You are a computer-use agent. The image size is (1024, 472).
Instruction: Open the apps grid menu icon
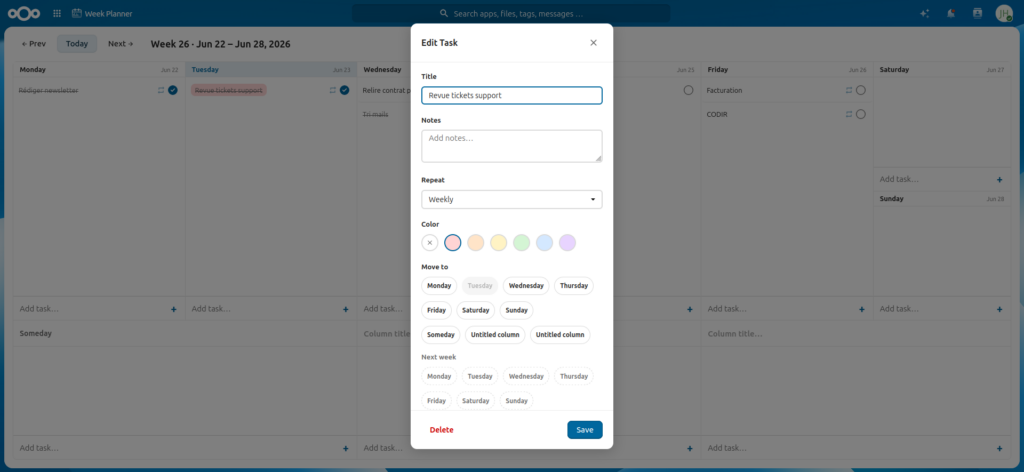[x=57, y=13]
